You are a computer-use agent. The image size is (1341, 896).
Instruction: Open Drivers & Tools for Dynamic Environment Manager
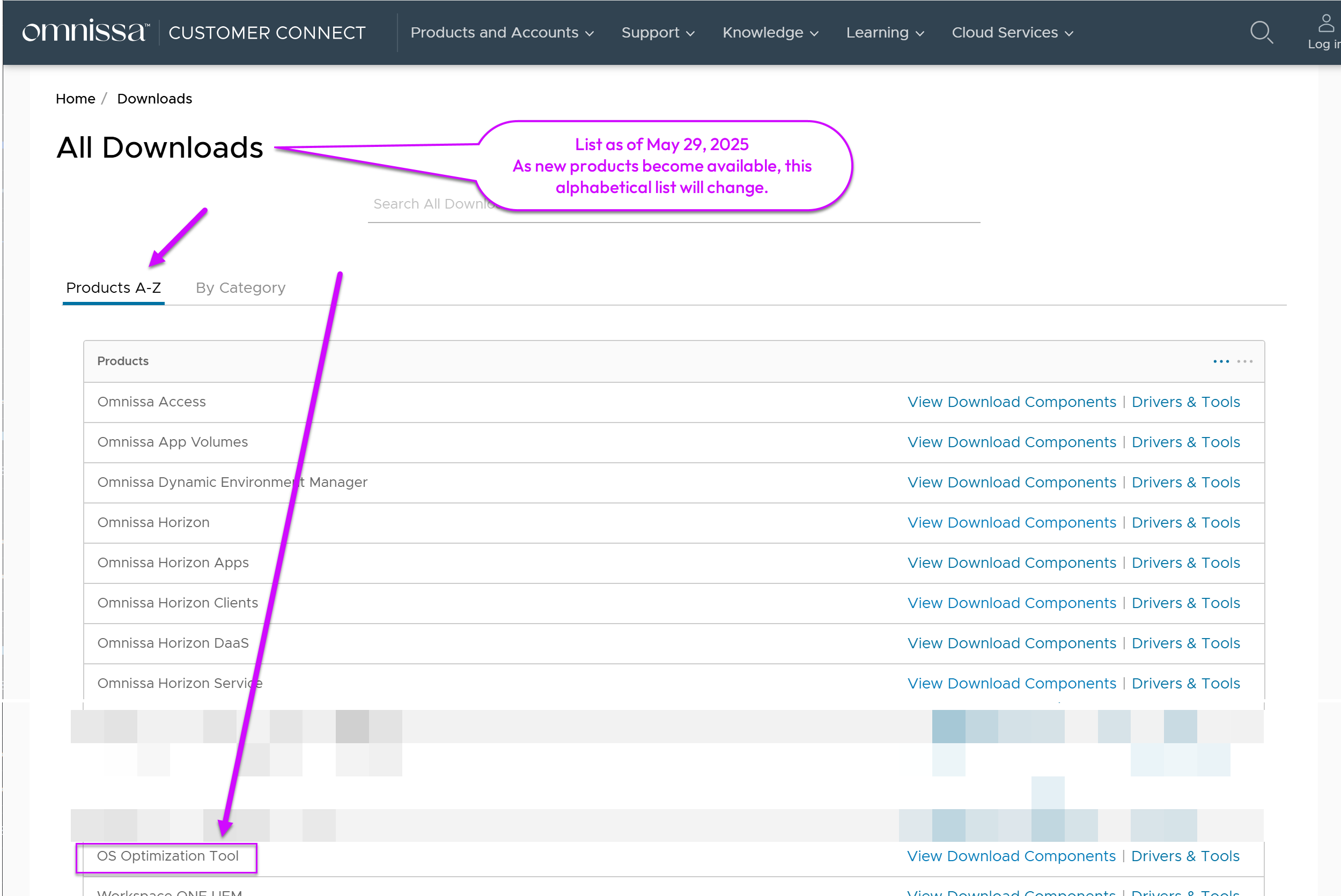[x=1185, y=482]
